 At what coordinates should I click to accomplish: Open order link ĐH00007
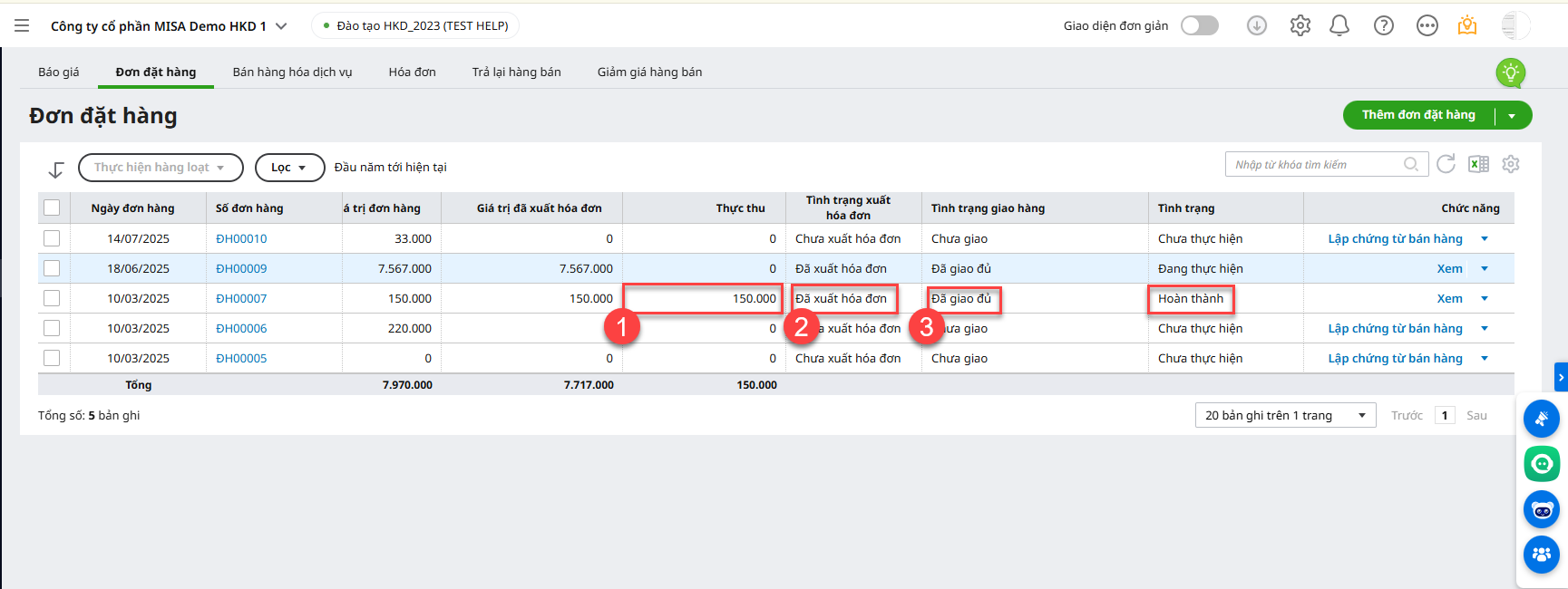click(241, 298)
